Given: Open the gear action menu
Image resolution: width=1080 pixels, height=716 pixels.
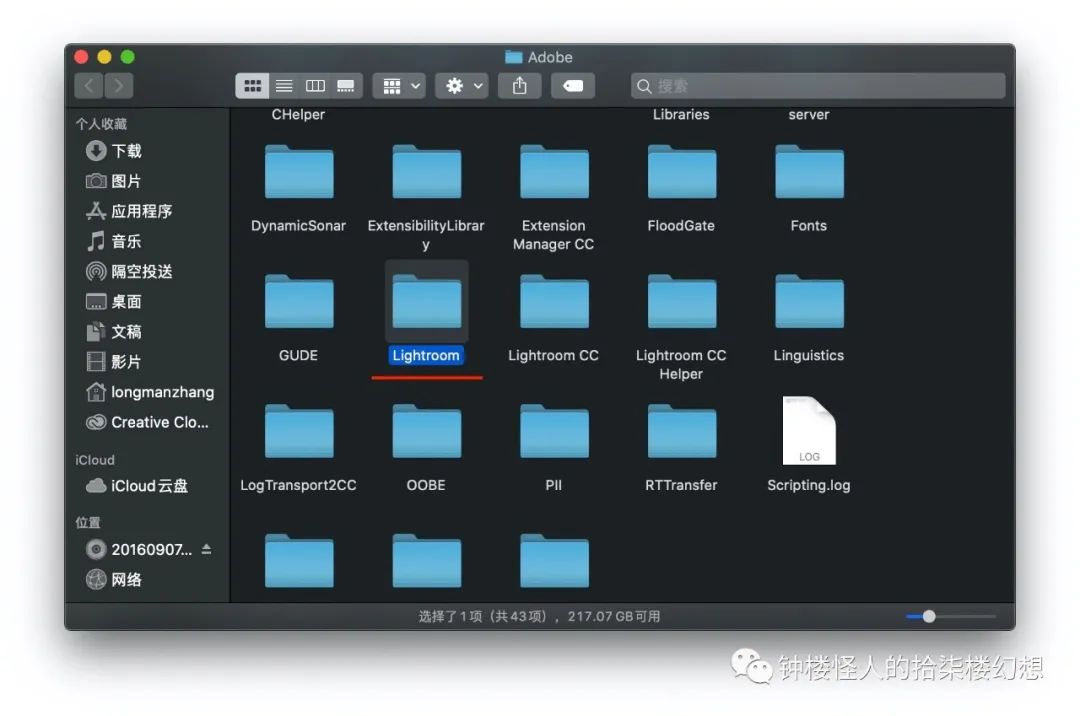Looking at the screenshot, I should click(x=462, y=86).
